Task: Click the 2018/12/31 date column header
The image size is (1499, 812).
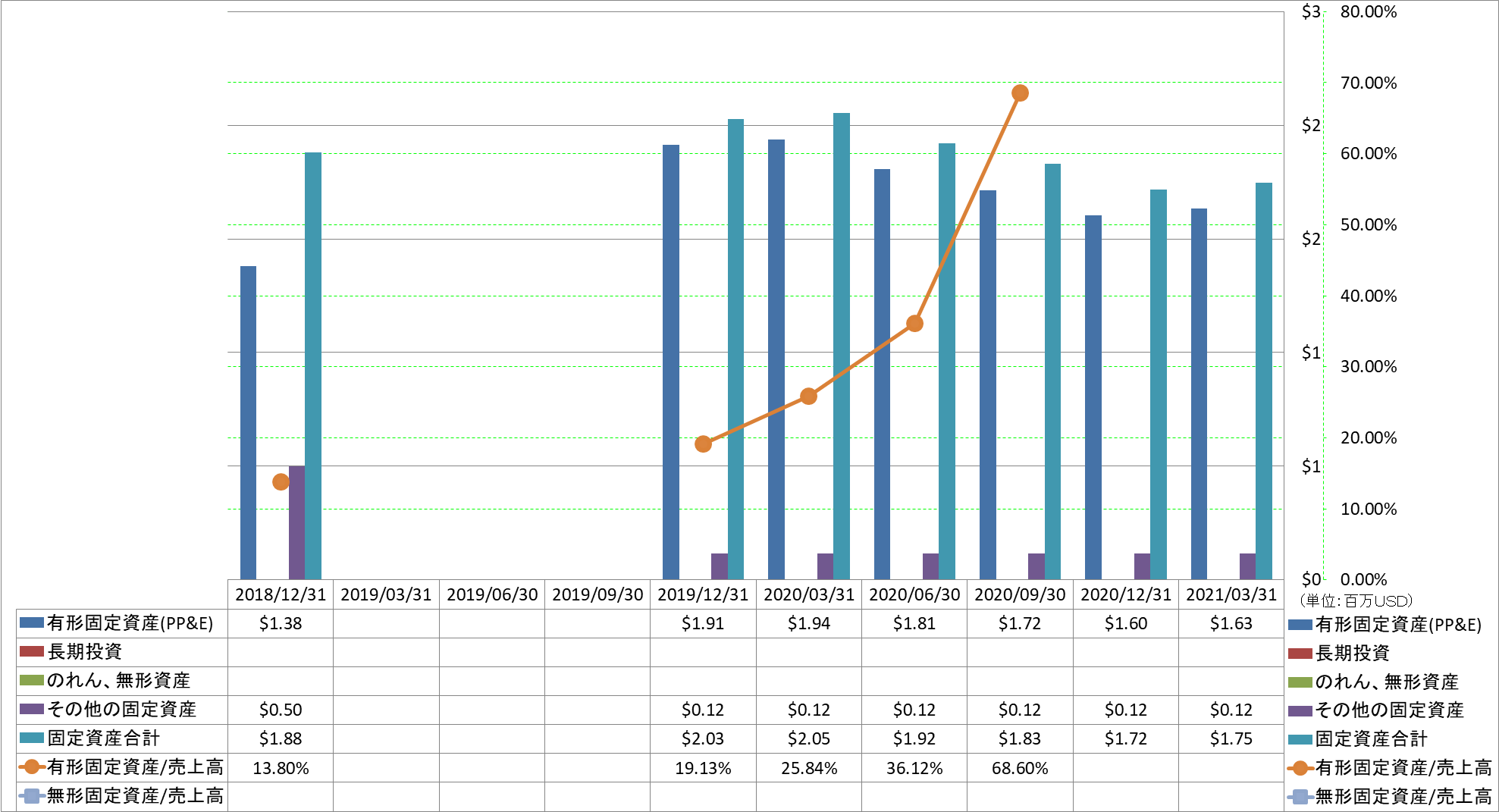Action: [281, 594]
